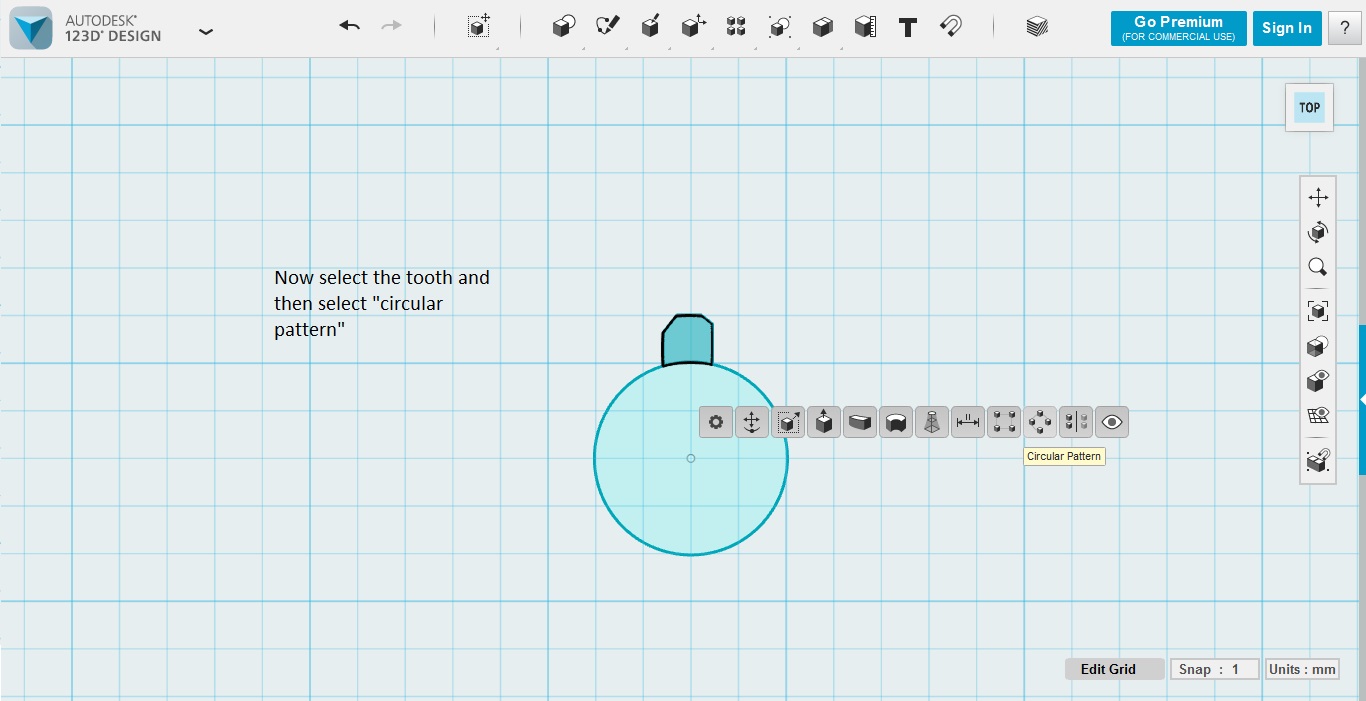Click the Circular Pattern icon in context toolbar
Image resolution: width=1366 pixels, height=701 pixels.
point(1039,421)
